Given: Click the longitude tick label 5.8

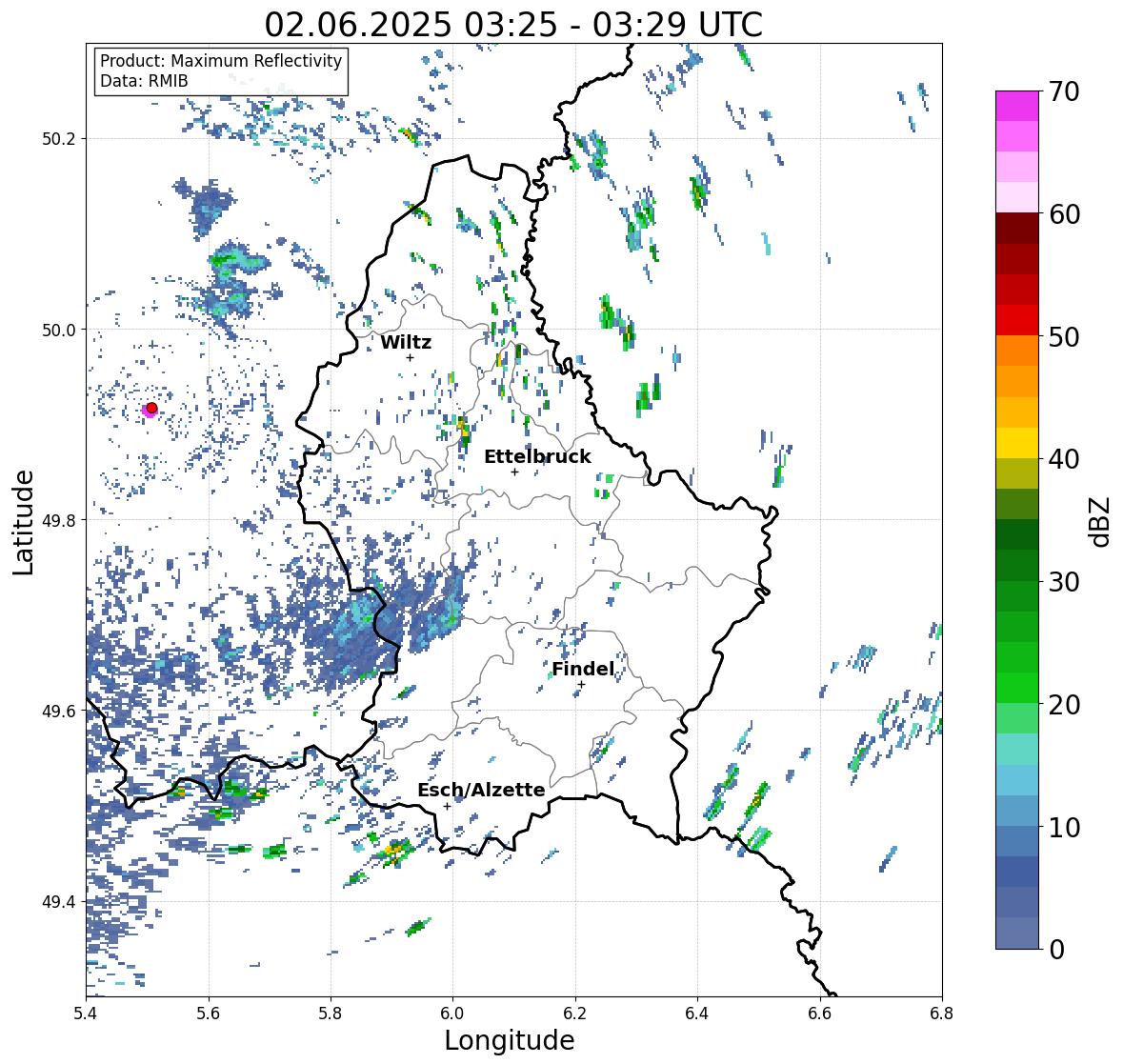Looking at the screenshot, I should click(x=331, y=1014).
